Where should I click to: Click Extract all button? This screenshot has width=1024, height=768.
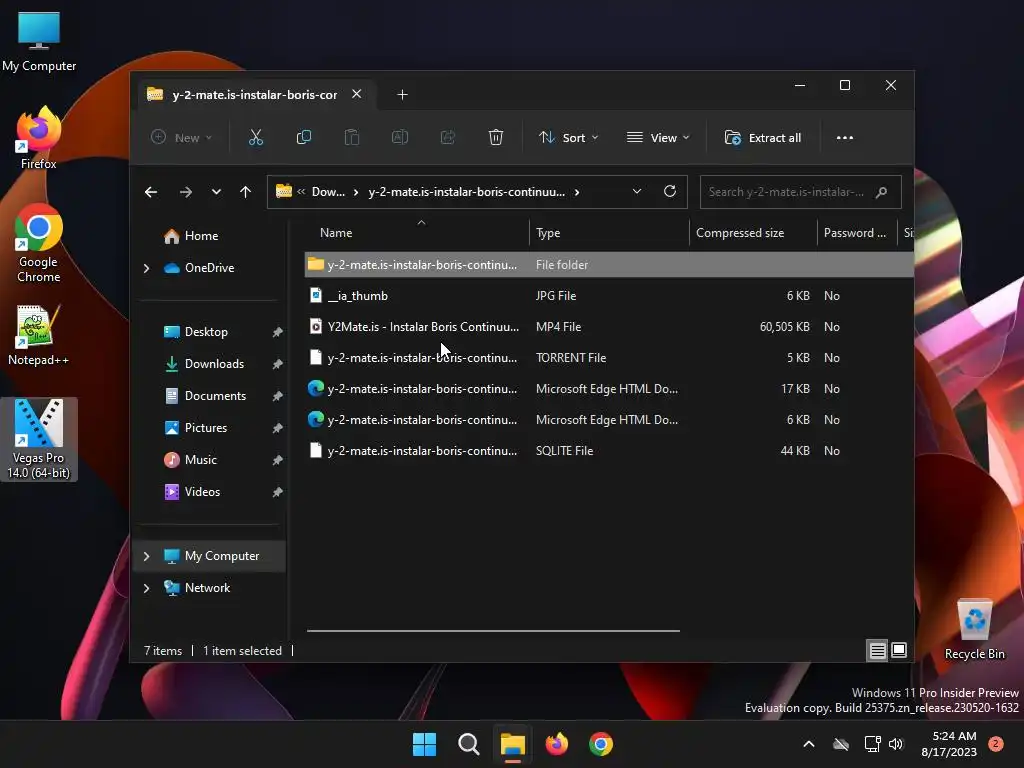(x=763, y=138)
